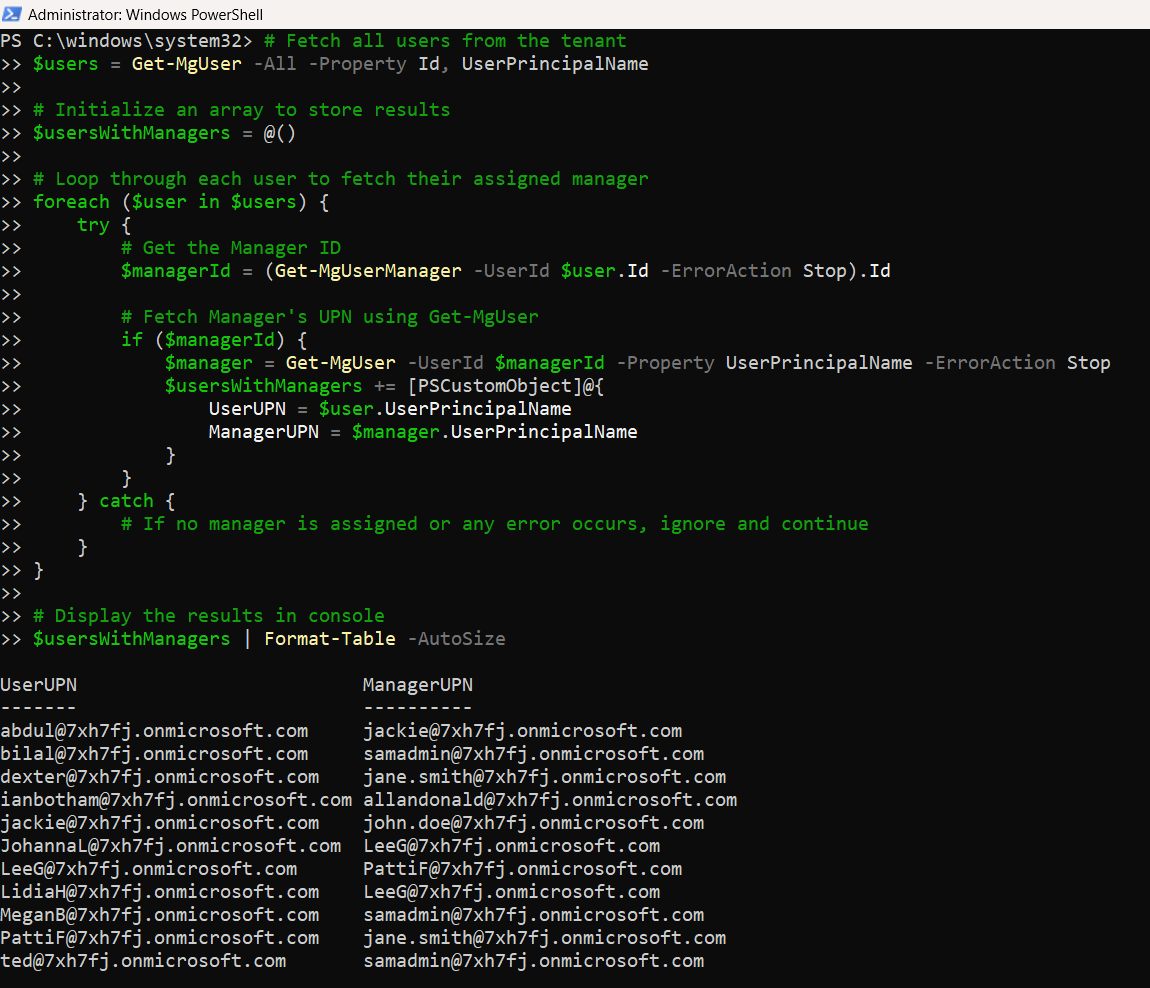
Task: Click the 'Get-MgUserManager' cmdlet
Action: point(368,271)
